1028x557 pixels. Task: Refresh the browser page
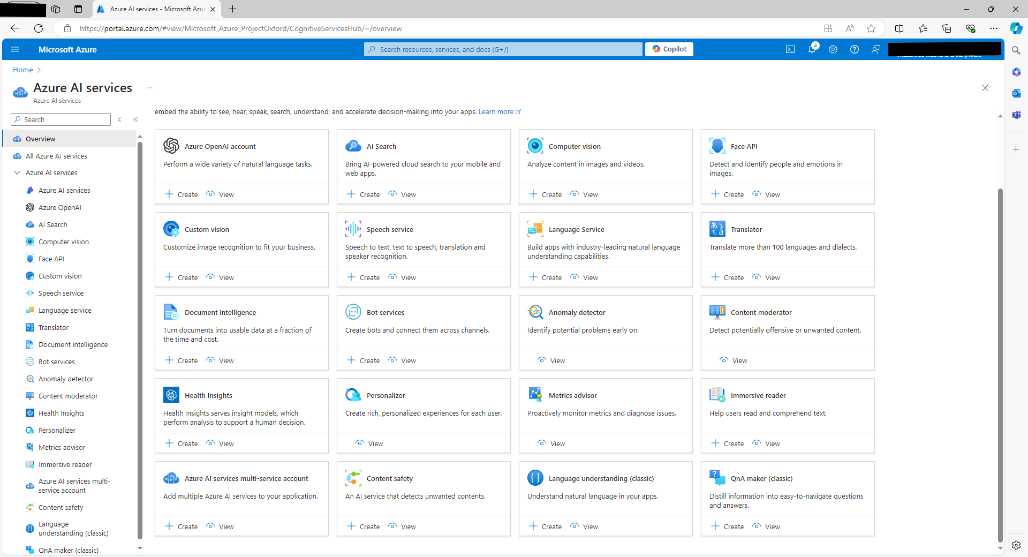(39, 28)
